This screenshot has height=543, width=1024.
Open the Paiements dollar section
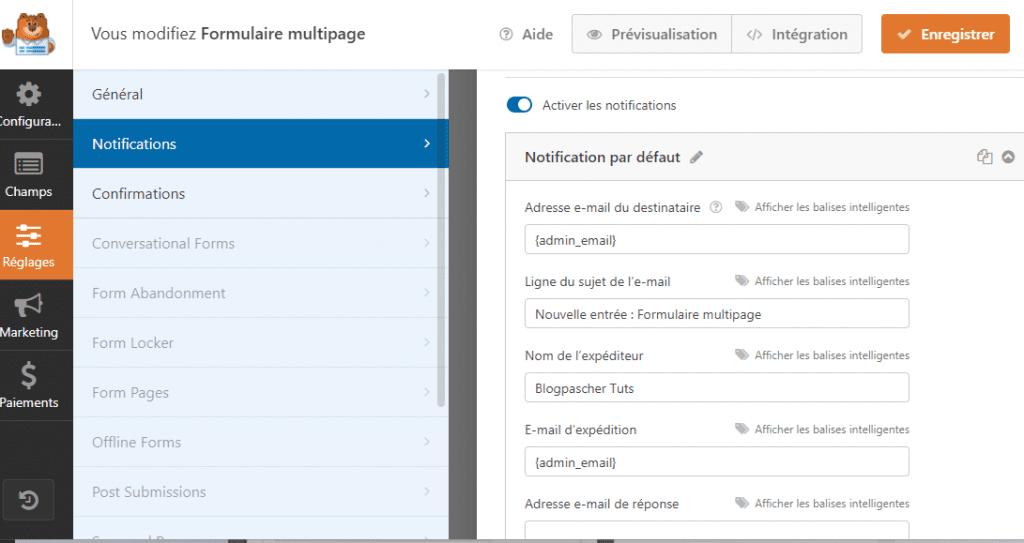[28, 386]
